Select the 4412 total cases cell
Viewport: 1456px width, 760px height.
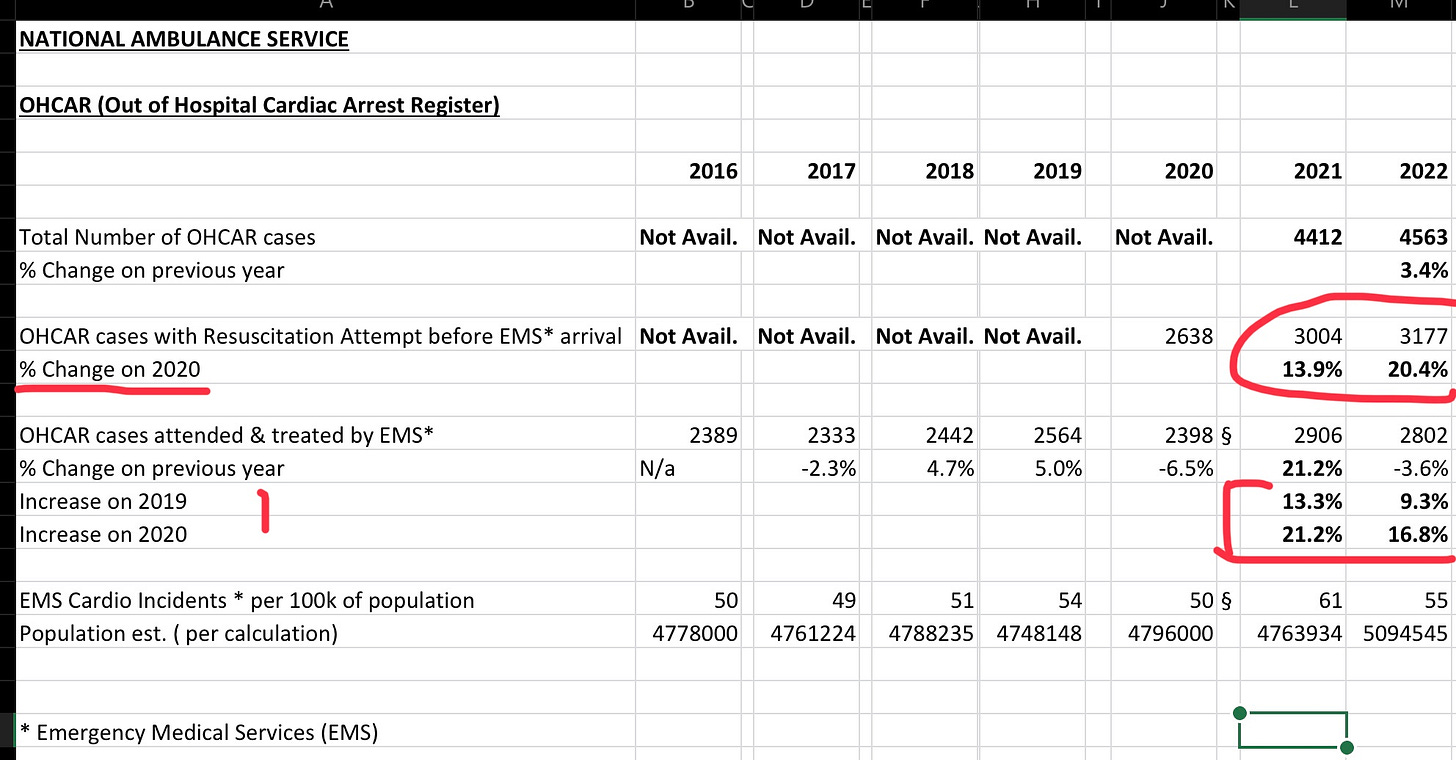1318,237
